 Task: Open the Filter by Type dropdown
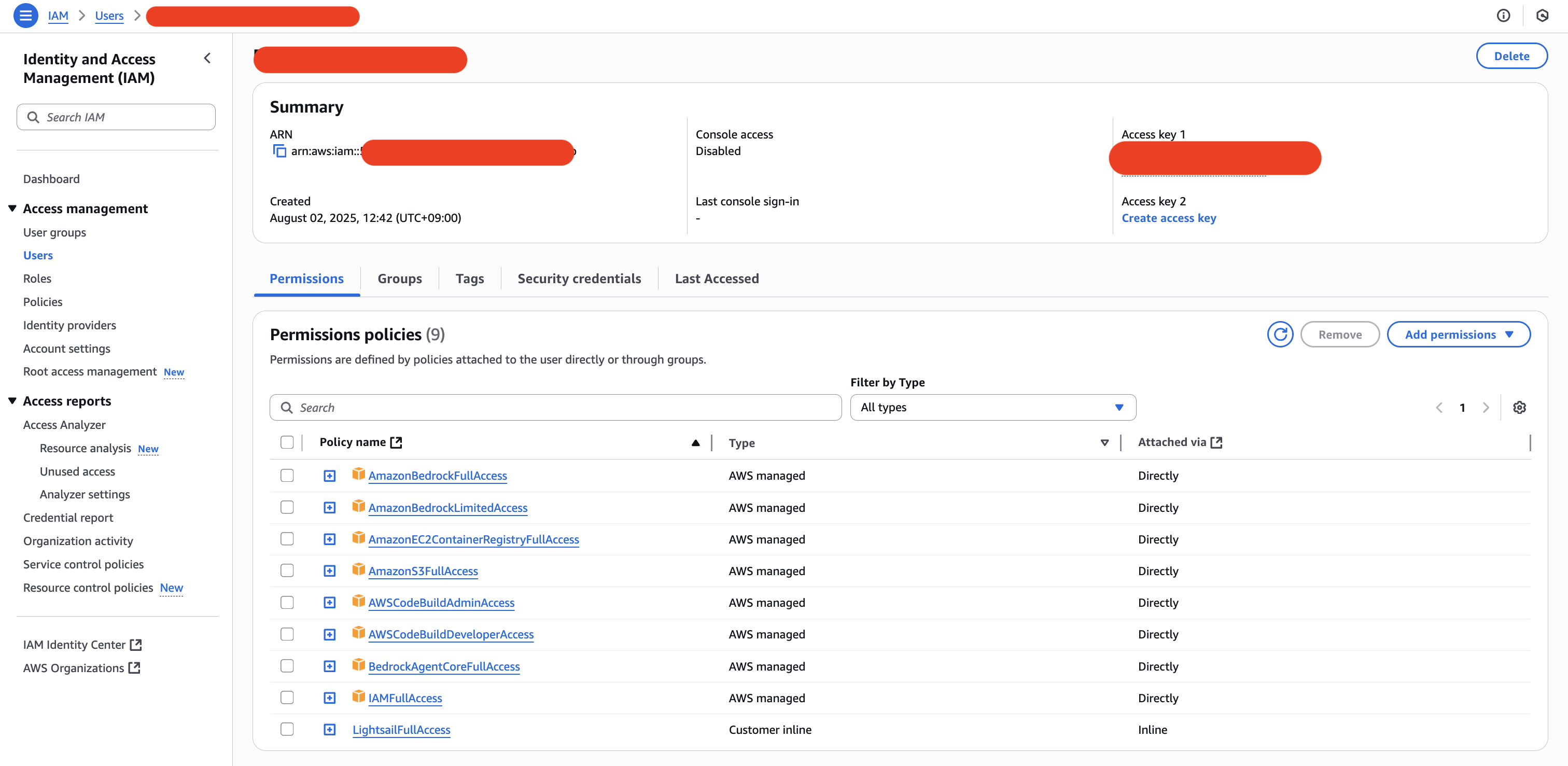click(x=992, y=407)
